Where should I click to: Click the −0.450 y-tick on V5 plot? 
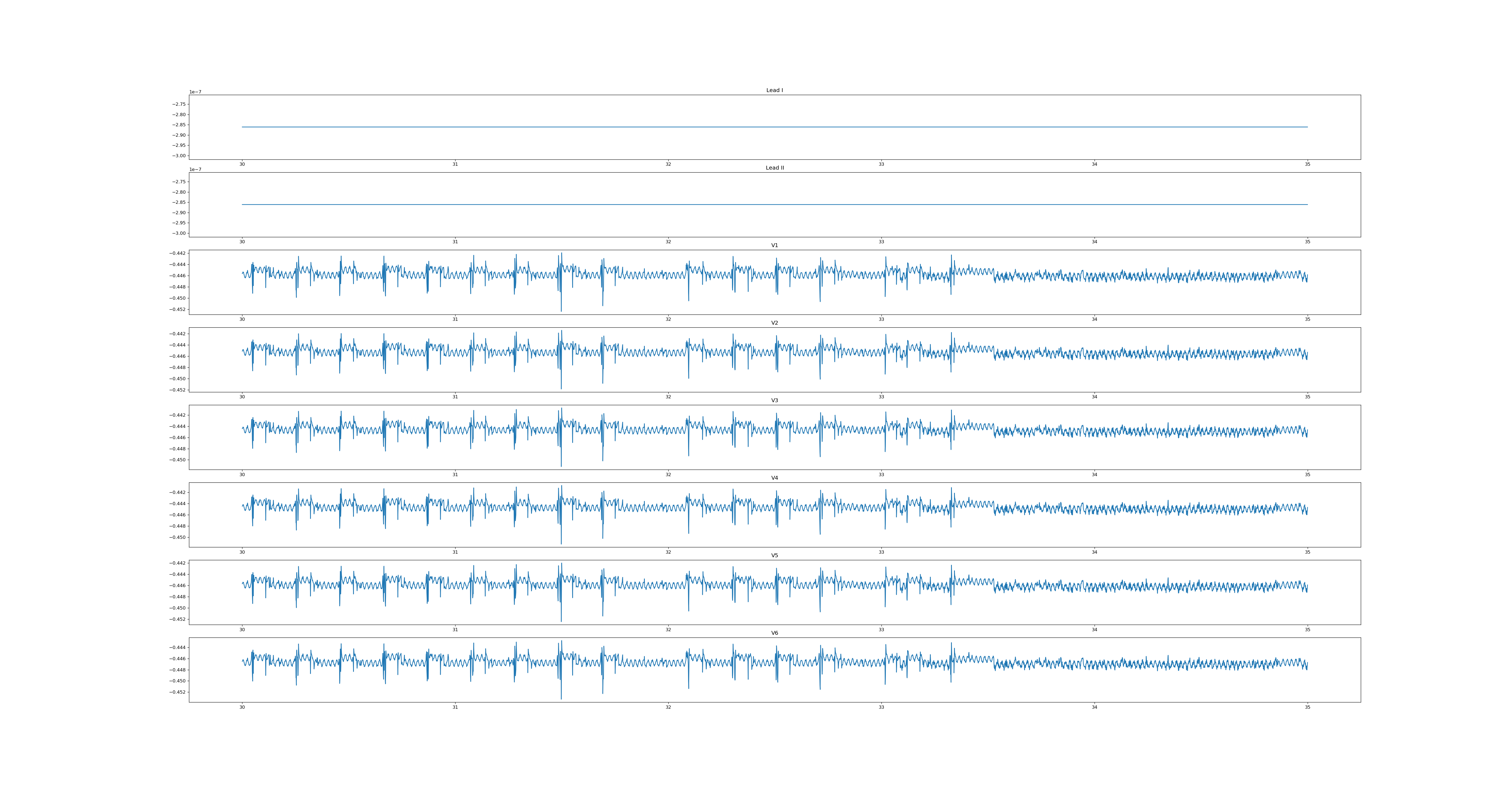[x=178, y=608]
